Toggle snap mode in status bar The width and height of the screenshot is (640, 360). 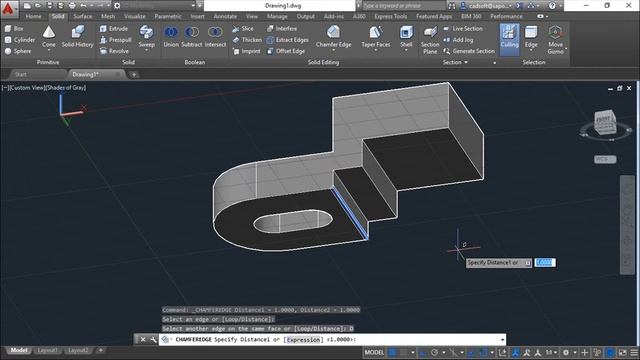coord(403,352)
